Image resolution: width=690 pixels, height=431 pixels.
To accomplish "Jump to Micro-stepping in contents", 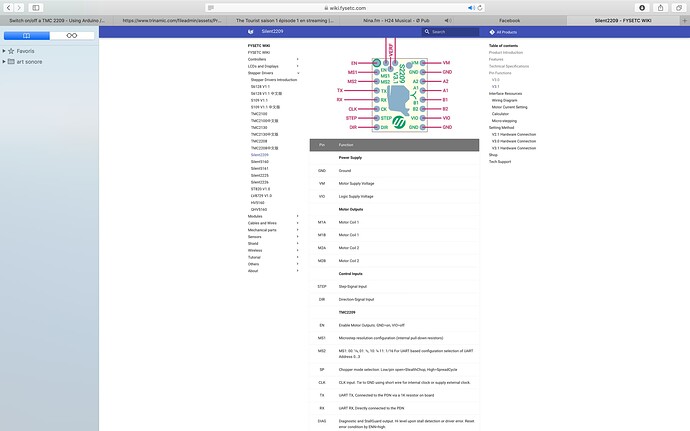I will 504,121.
